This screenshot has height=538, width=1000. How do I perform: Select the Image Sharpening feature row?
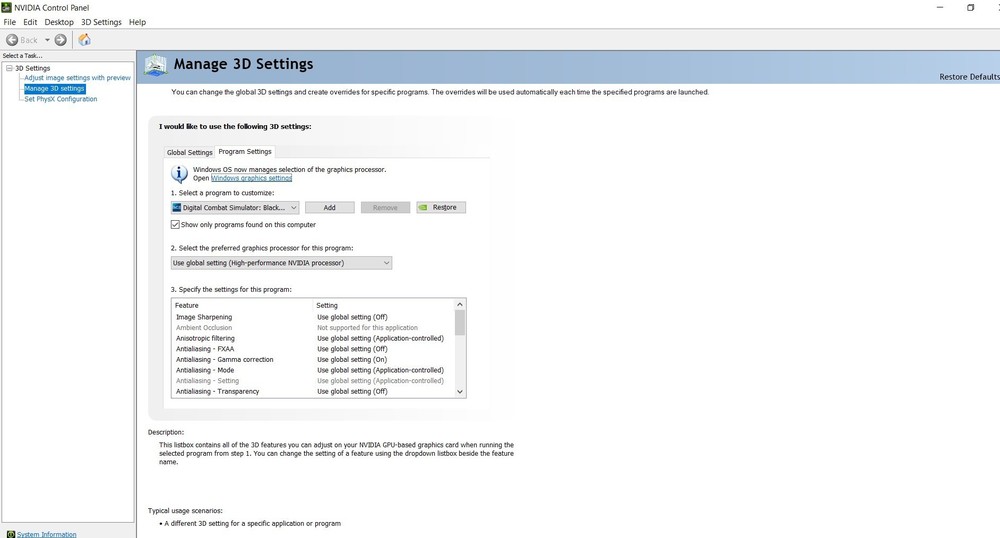[x=313, y=317]
